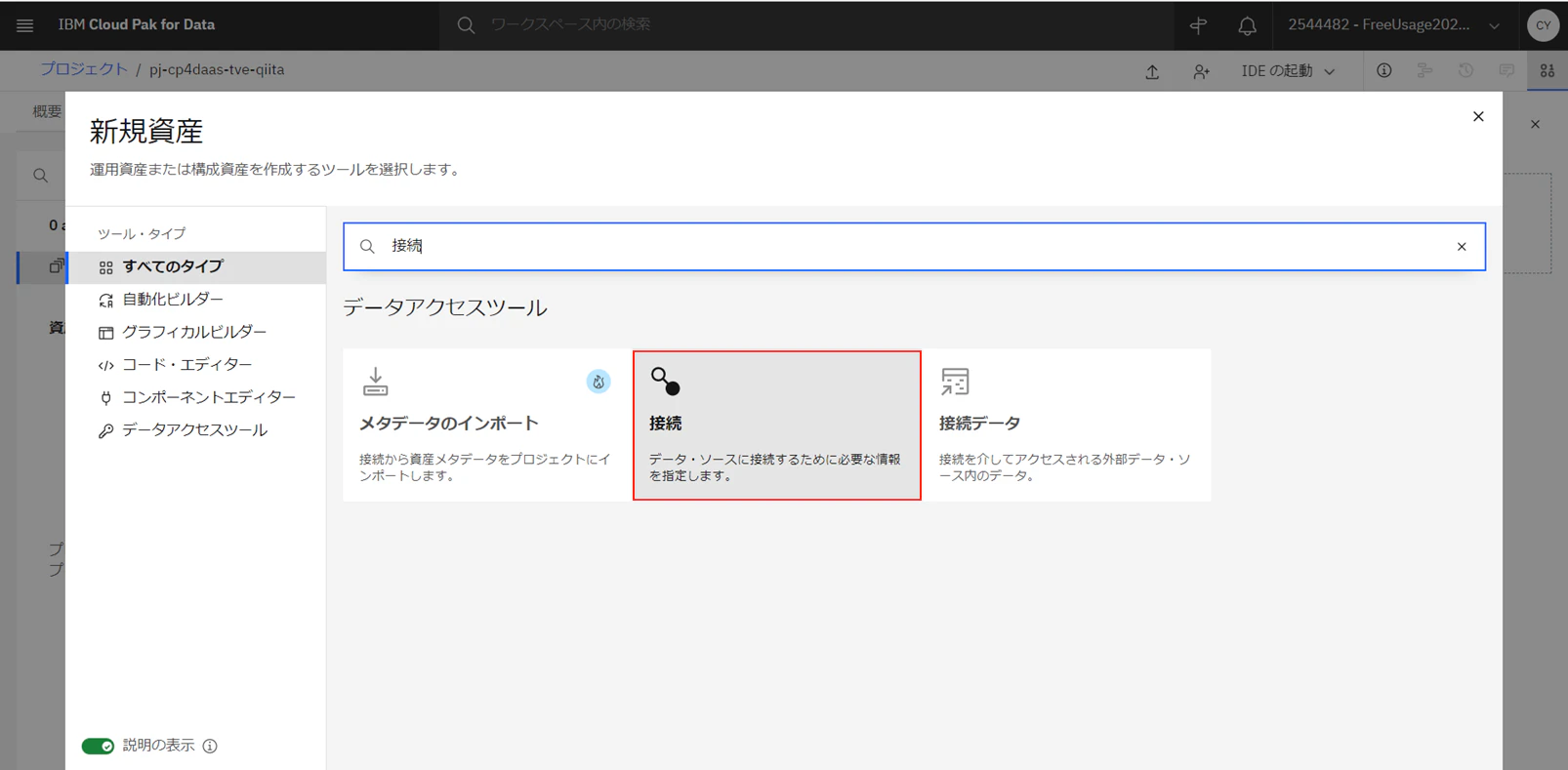Select データアクセスツール tool type
Screen dimensions: 1568x770
pyautogui.click(x=196, y=430)
